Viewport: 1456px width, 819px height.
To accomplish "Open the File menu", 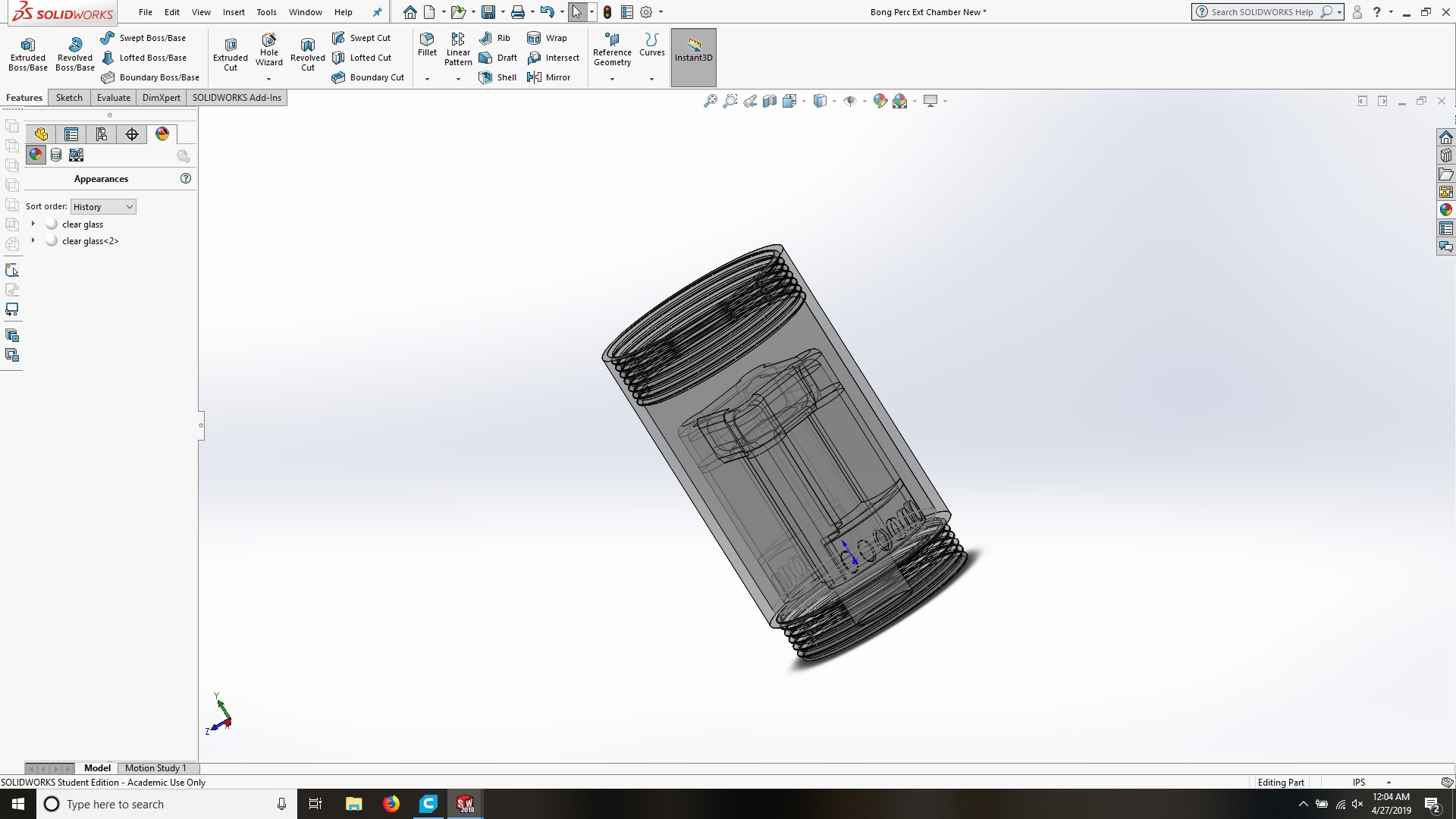I will click(x=146, y=12).
